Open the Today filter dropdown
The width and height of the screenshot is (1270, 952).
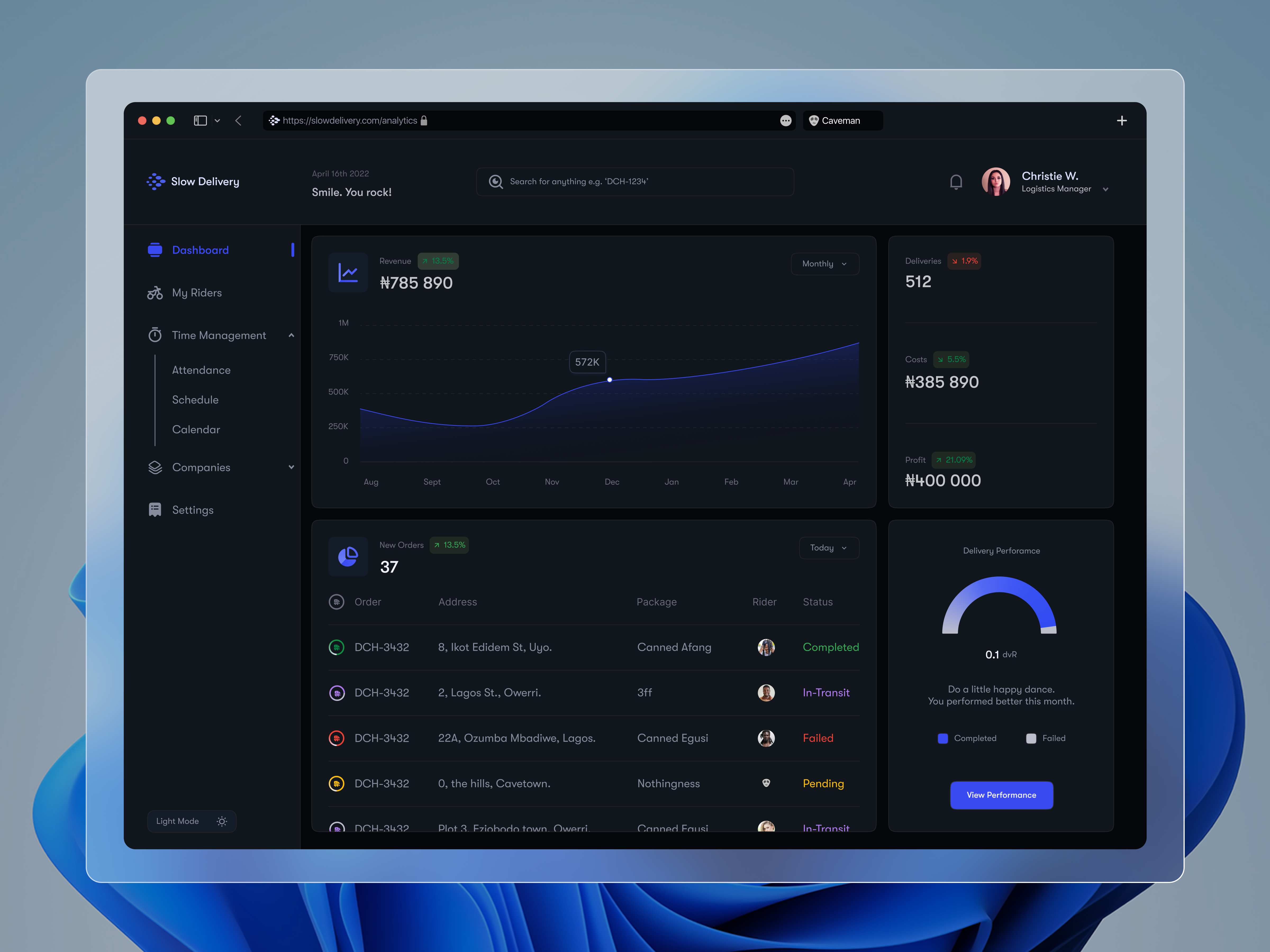coord(828,548)
